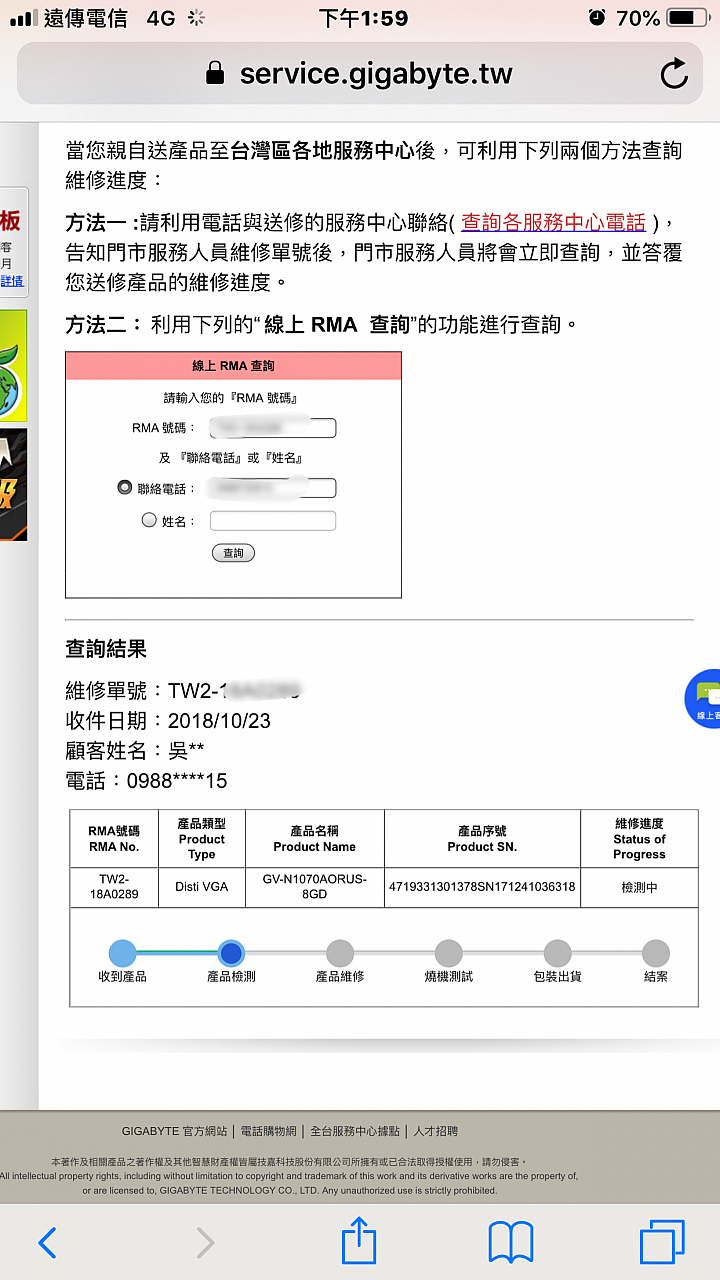This screenshot has width=720, height=1280.
Task: Tap the cellular signal bars
Action: pyautogui.click(x=22, y=18)
